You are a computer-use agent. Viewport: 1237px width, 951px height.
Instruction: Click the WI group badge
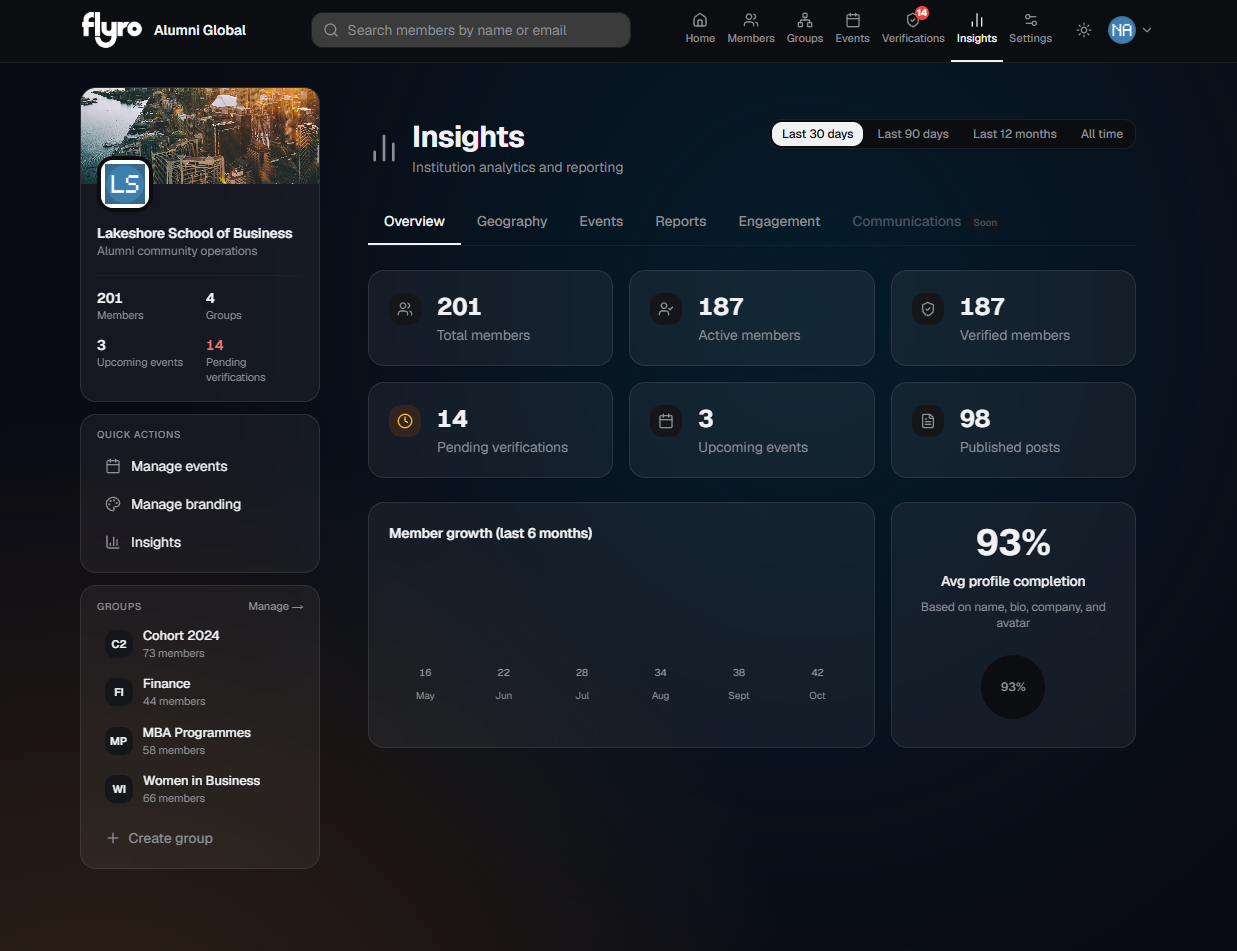(x=119, y=789)
